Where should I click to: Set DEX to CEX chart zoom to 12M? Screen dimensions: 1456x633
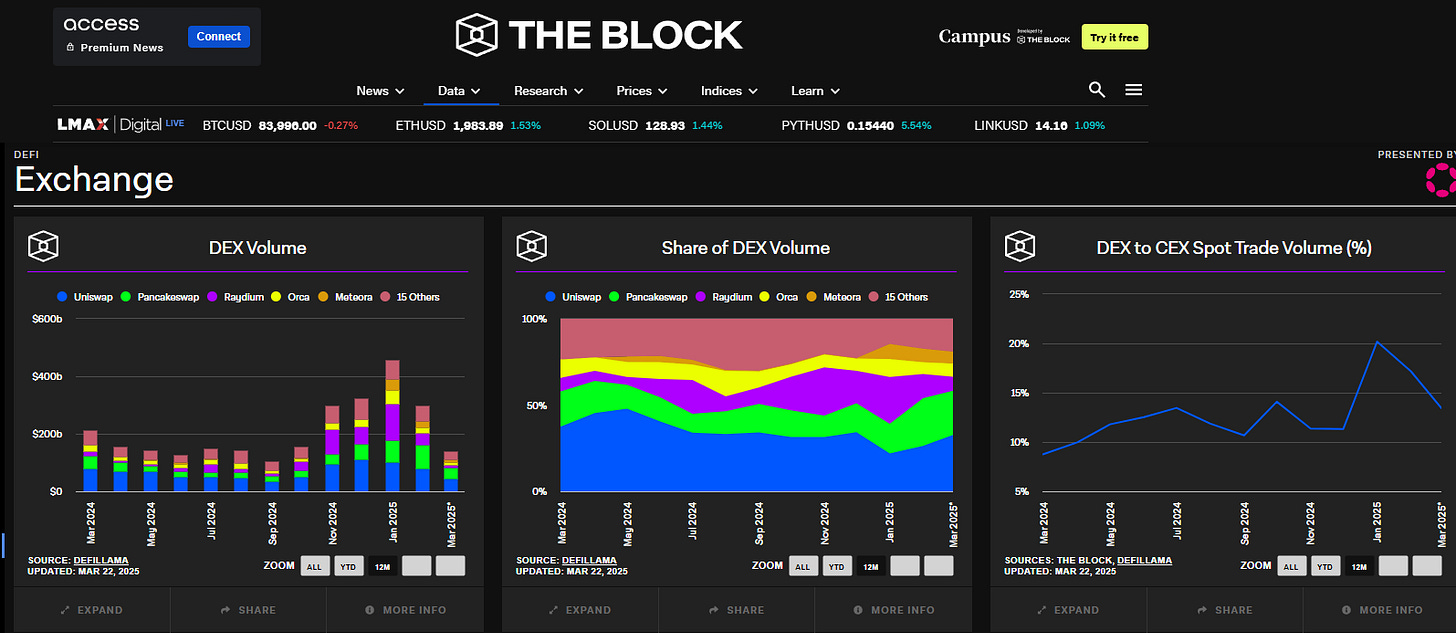1359,566
